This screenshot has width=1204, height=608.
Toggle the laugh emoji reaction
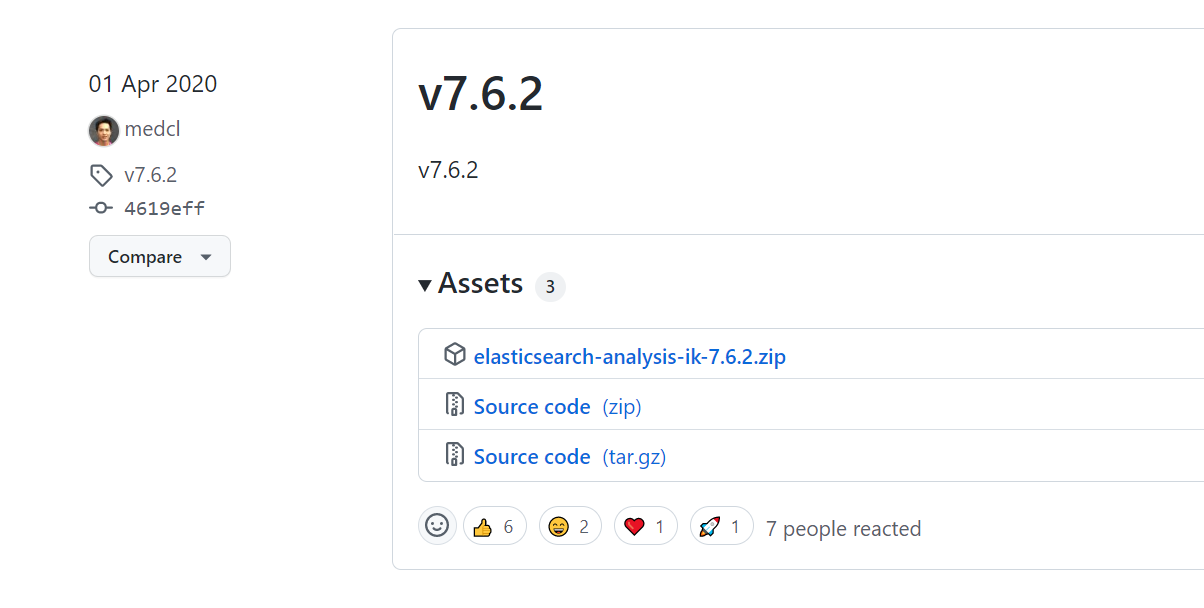pos(570,526)
